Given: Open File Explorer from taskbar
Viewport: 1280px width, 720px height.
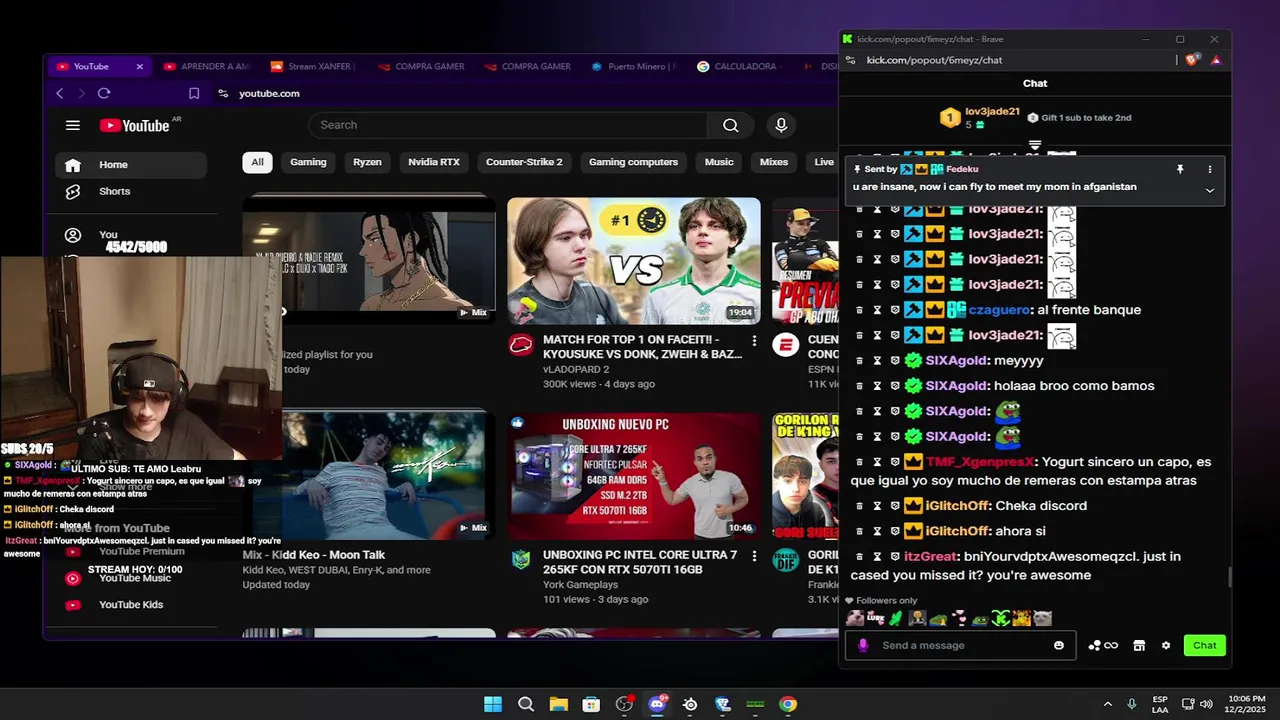Looking at the screenshot, I should tap(558, 704).
